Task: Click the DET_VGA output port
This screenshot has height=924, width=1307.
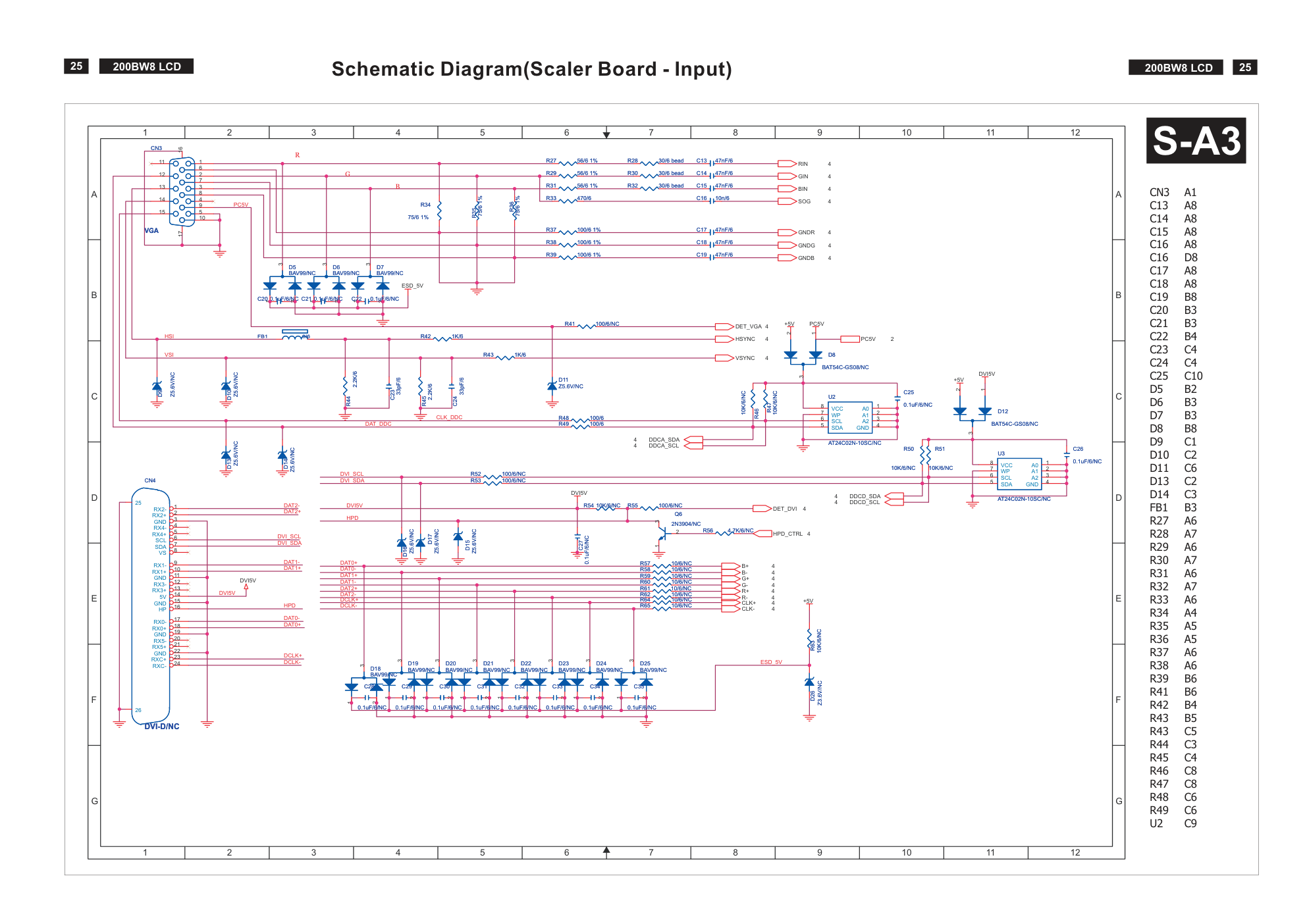Action: [724, 326]
